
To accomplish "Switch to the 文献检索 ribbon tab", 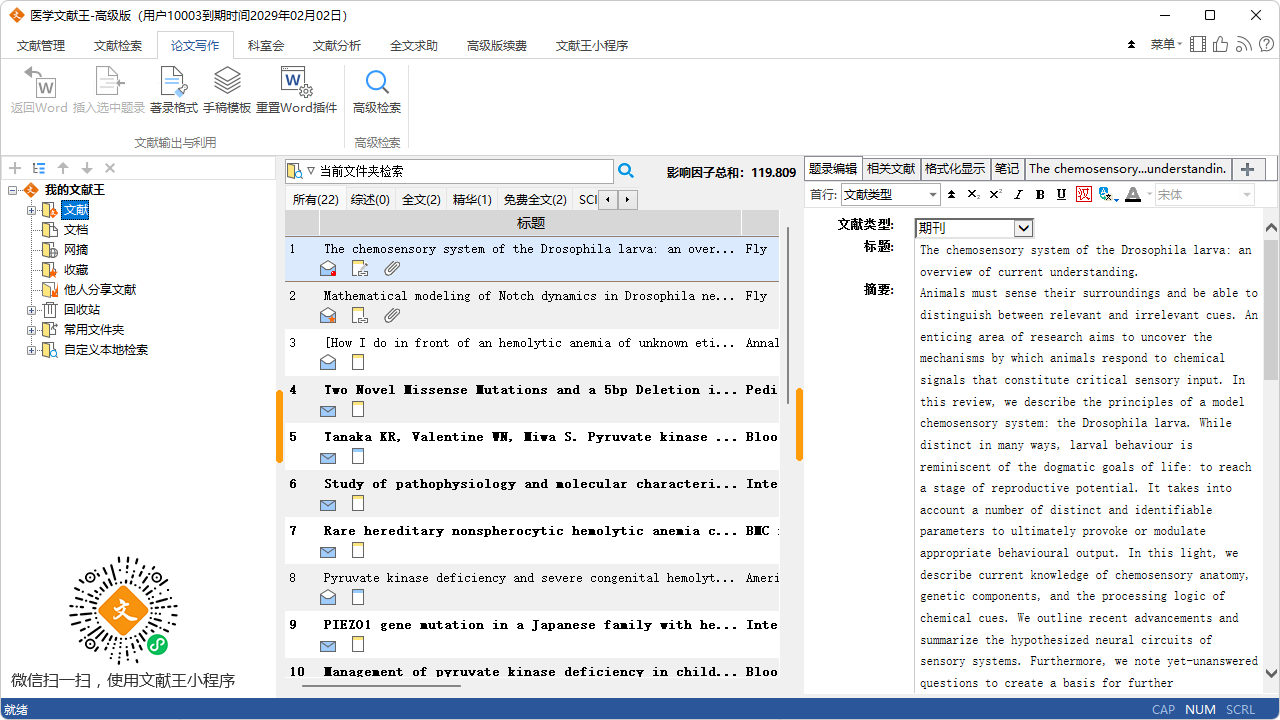I will coord(118,46).
